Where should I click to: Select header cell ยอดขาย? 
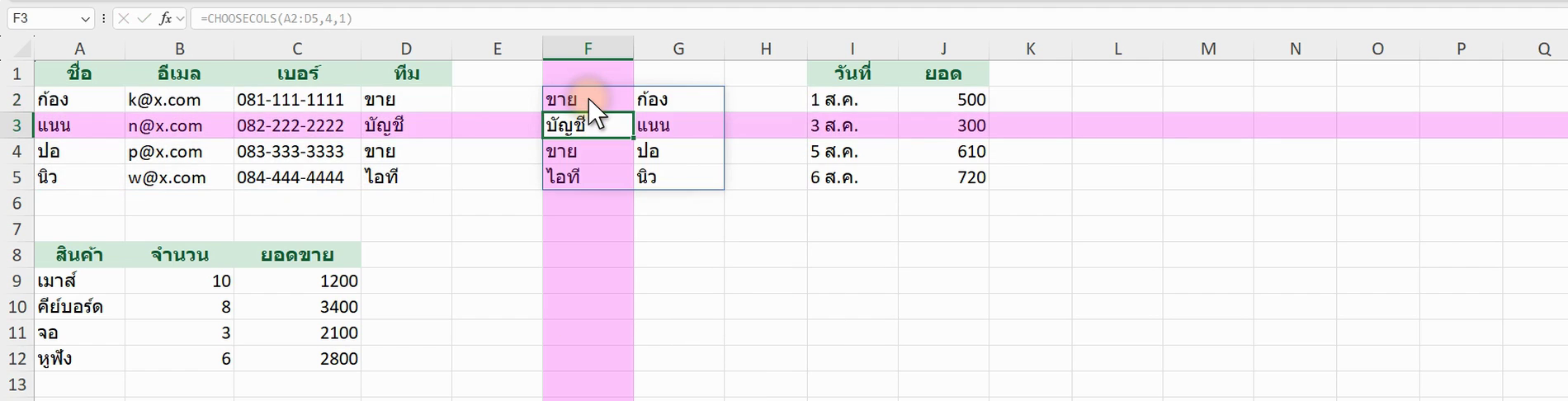297,254
